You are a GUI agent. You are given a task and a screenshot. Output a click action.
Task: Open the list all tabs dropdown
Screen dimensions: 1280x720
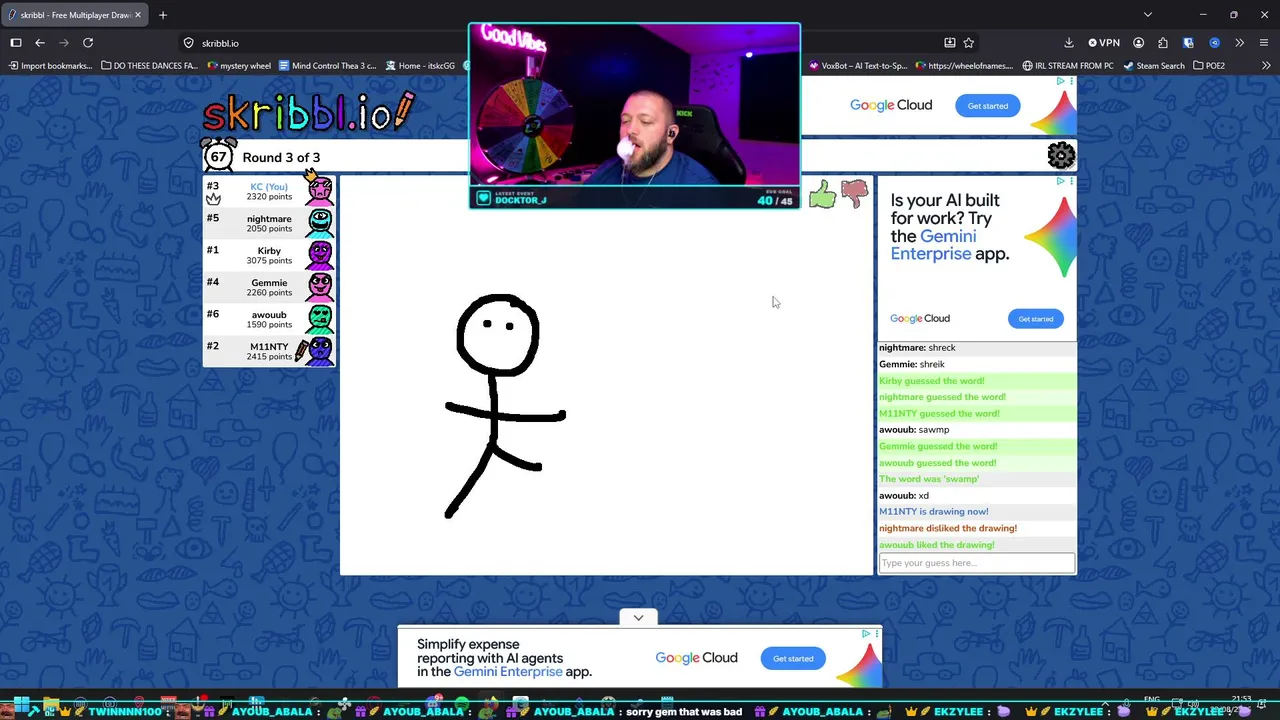1148,15
